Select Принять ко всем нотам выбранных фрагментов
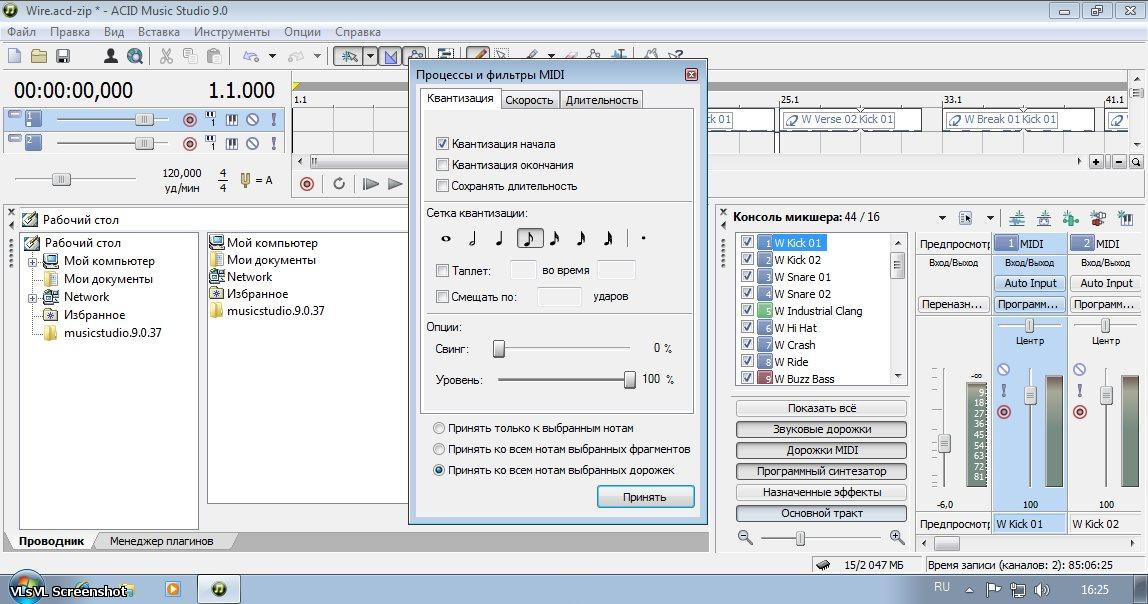This screenshot has height=604, width=1148. (x=439, y=449)
